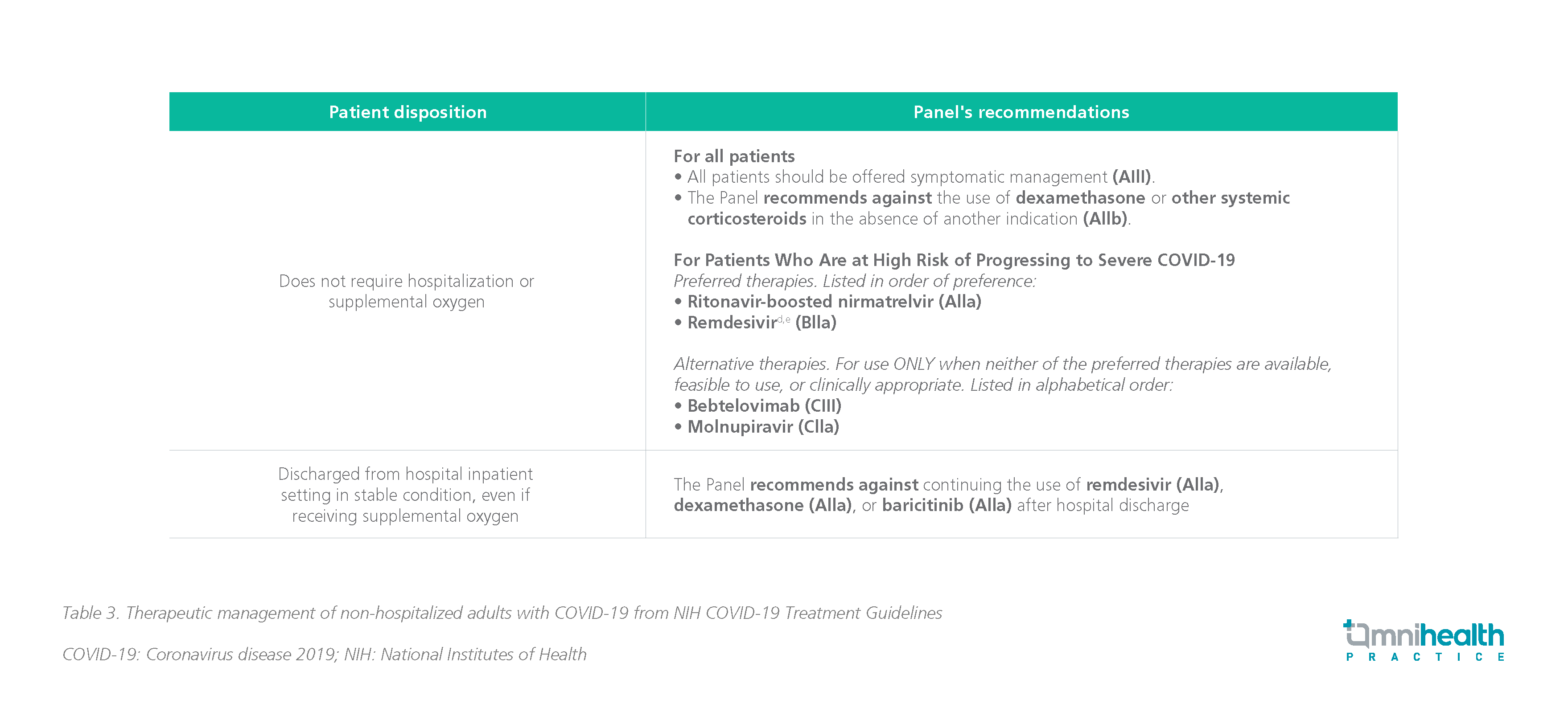
Task: Select the "Bebtelovimab (CIII)" bullet
Action: [x=764, y=406]
